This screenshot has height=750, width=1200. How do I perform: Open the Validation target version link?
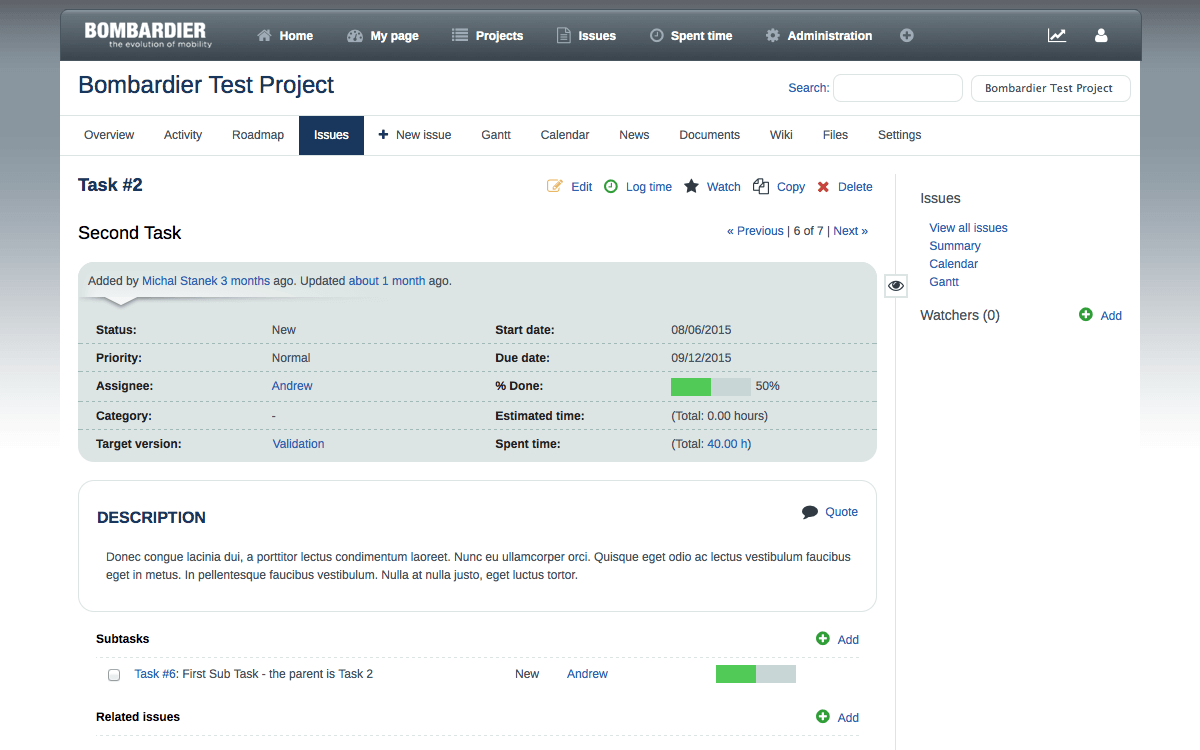click(x=298, y=444)
